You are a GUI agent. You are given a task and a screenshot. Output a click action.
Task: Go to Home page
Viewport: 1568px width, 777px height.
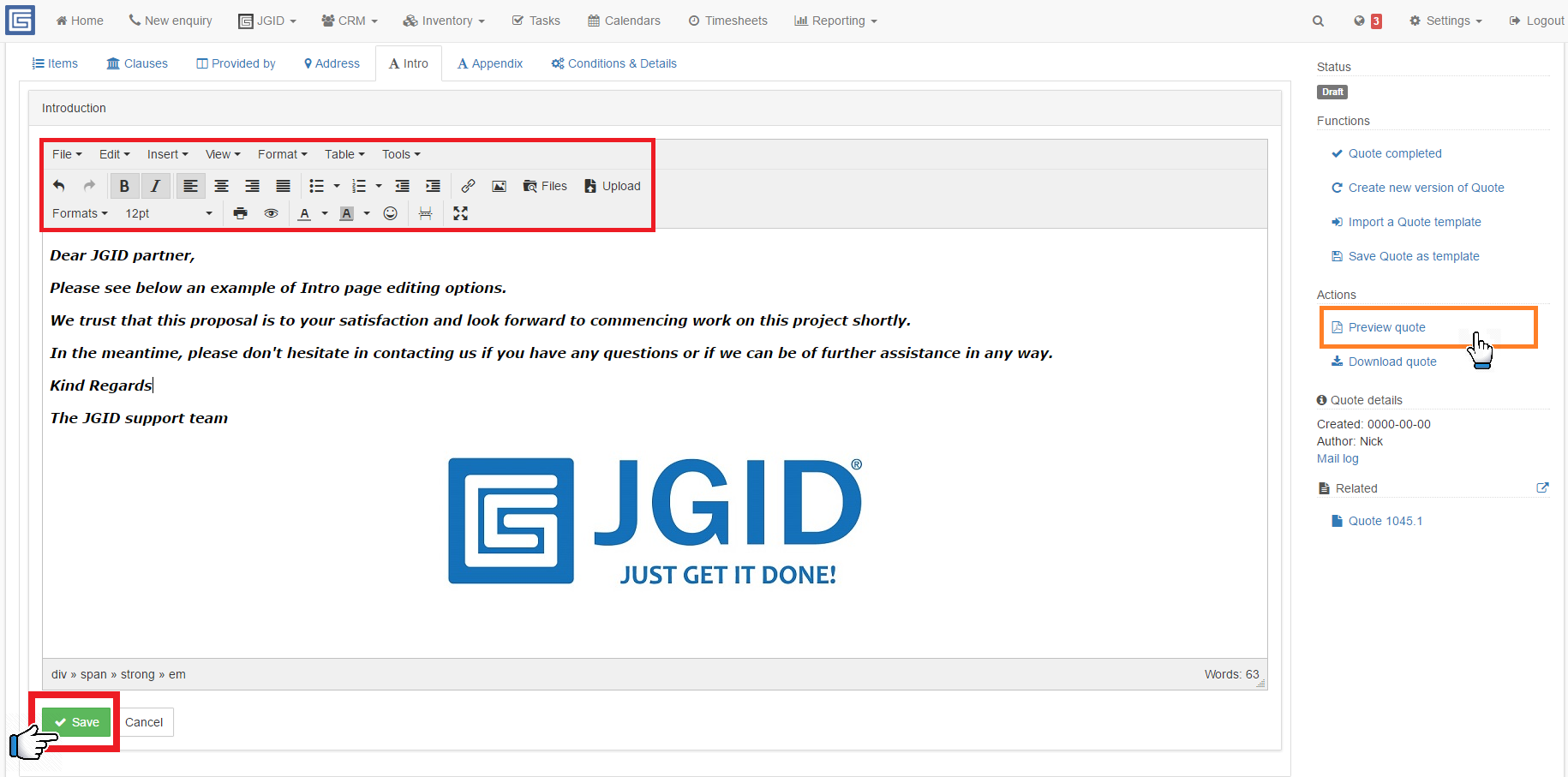tap(80, 21)
